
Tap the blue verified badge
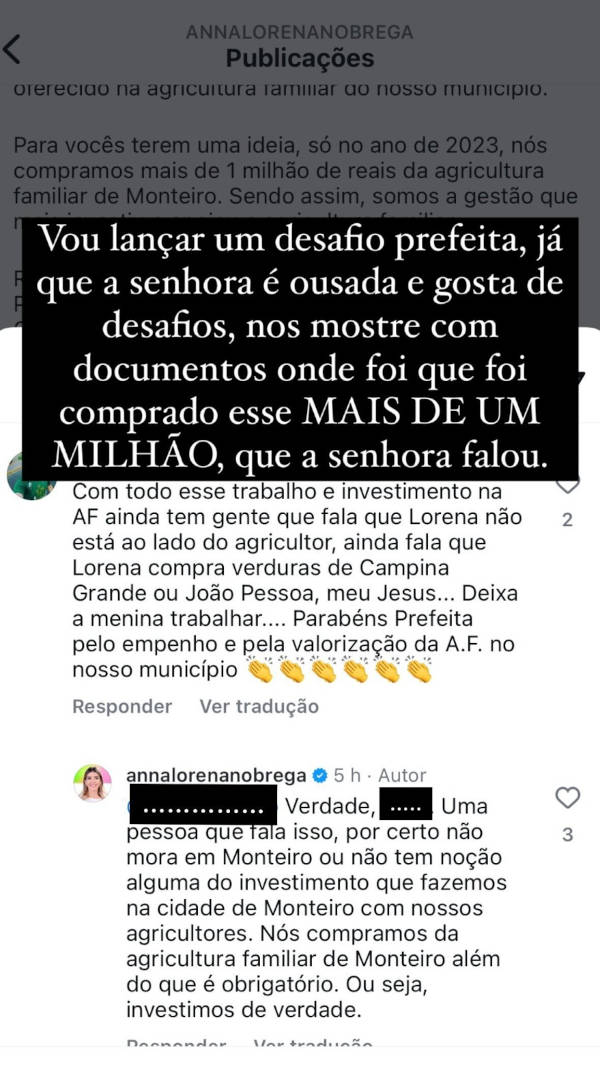(x=319, y=776)
